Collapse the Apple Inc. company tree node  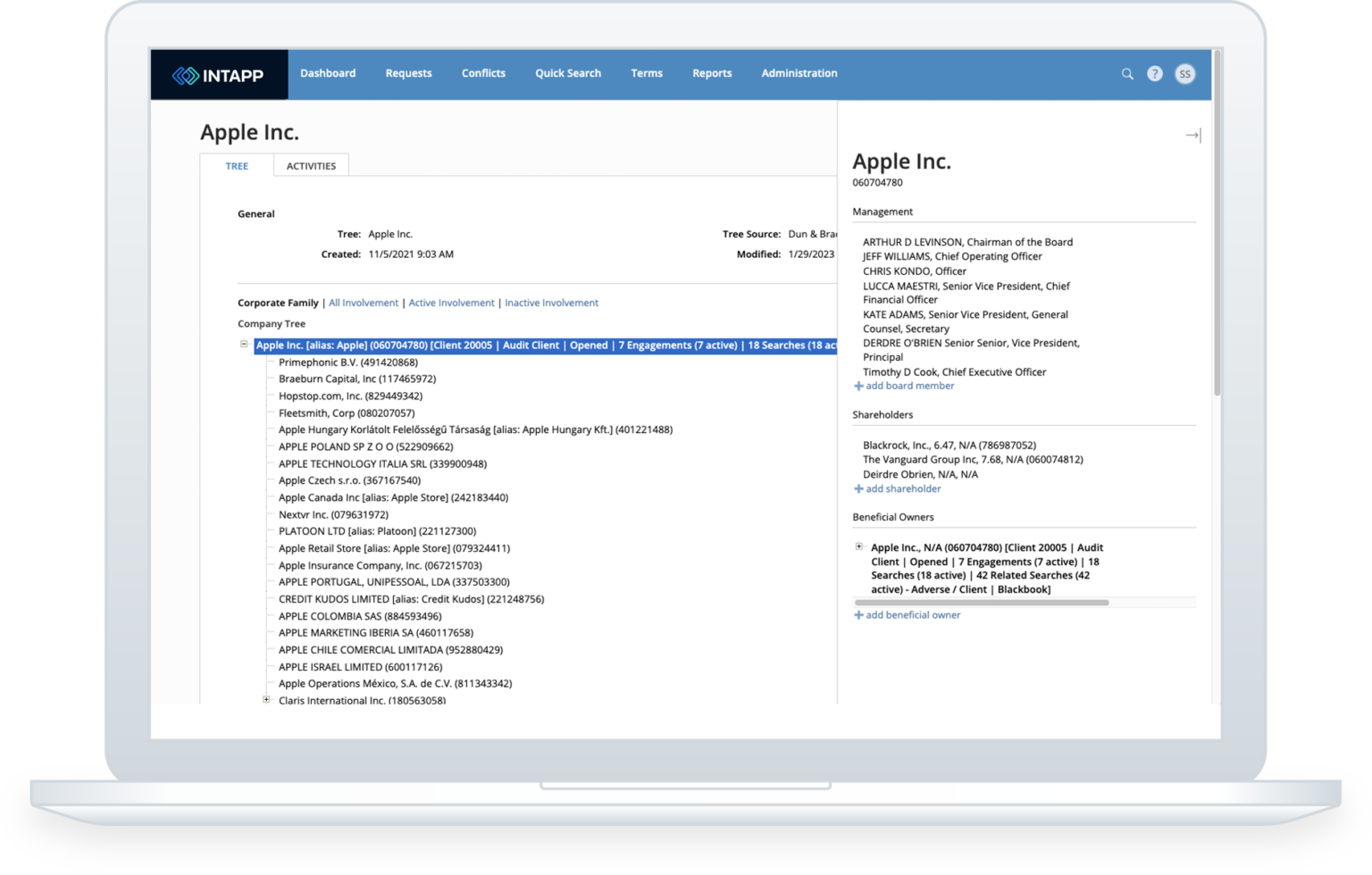[242, 345]
